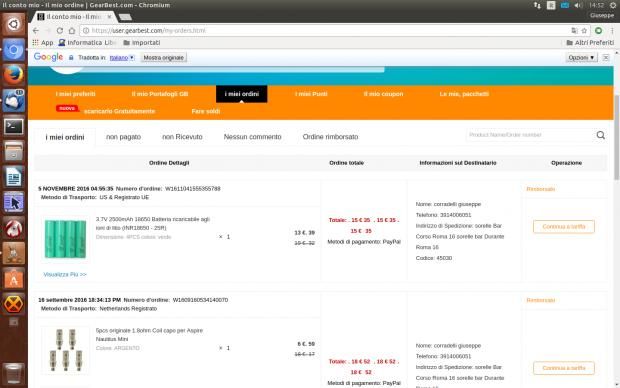The image size is (620, 388).
Task: Open 'scaricarlo Gratuitamente' menu item
Action: 119,111
